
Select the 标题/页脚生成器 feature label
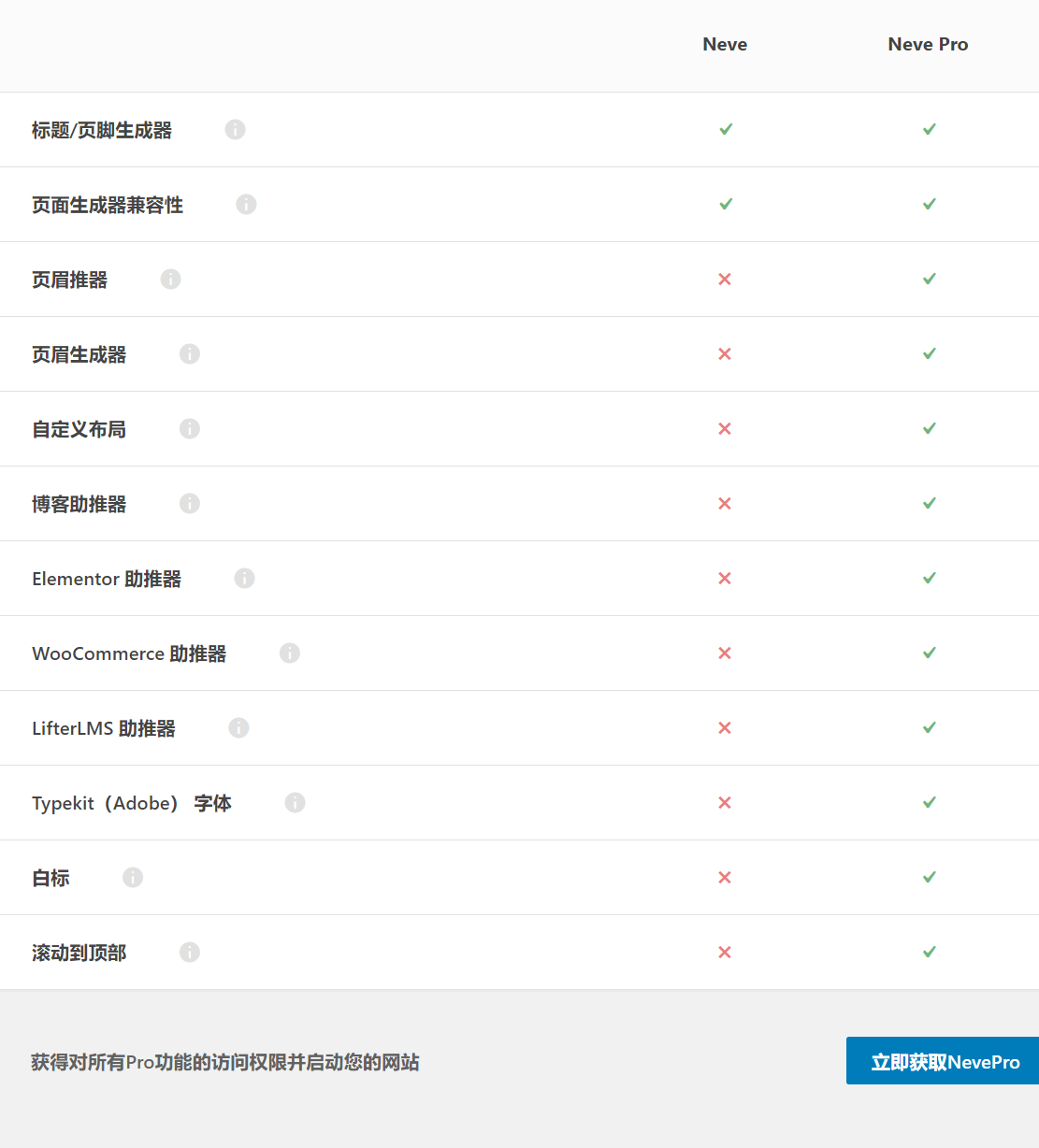click(x=102, y=130)
